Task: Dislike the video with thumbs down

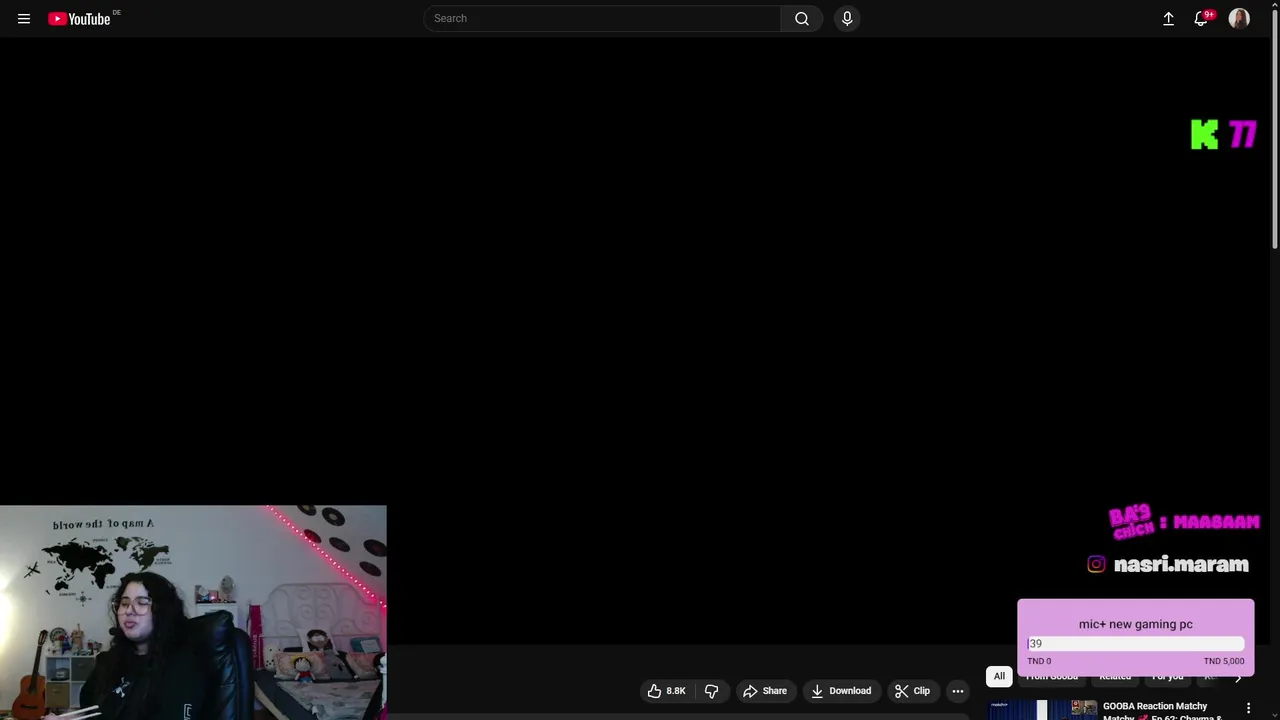Action: 712,691
